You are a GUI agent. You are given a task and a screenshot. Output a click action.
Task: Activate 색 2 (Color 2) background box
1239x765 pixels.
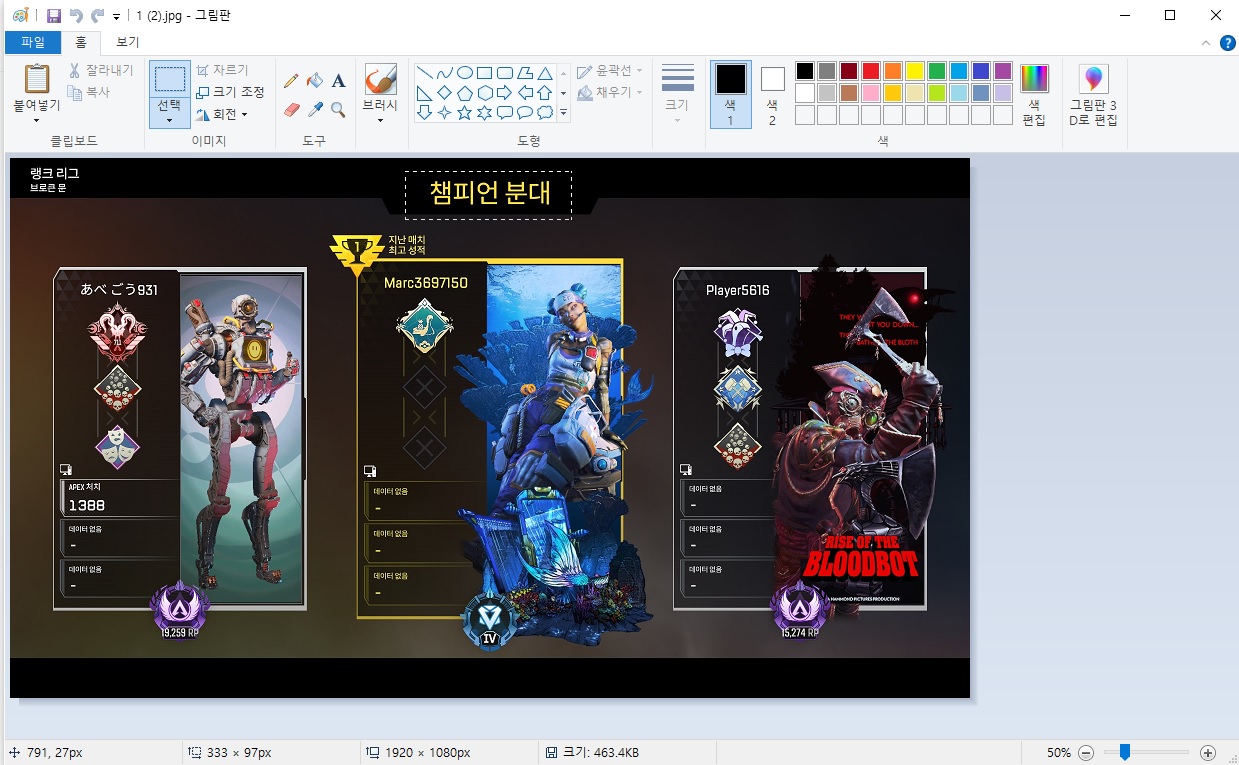pos(772,94)
